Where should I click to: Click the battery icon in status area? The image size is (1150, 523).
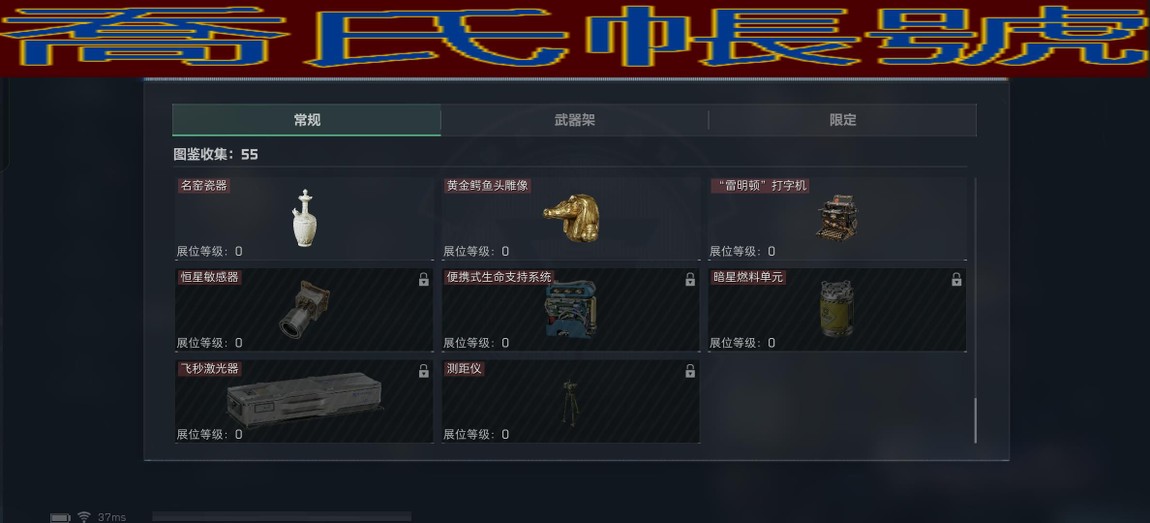(x=60, y=518)
